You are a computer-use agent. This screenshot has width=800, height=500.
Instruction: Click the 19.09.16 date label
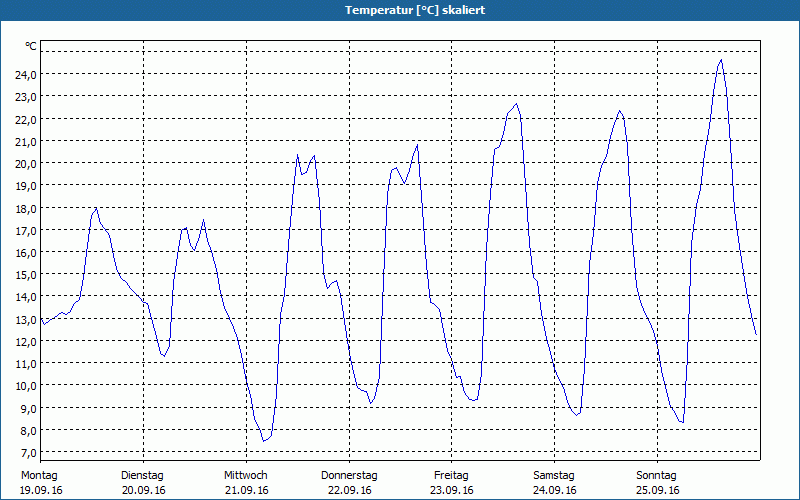pyautogui.click(x=41, y=490)
